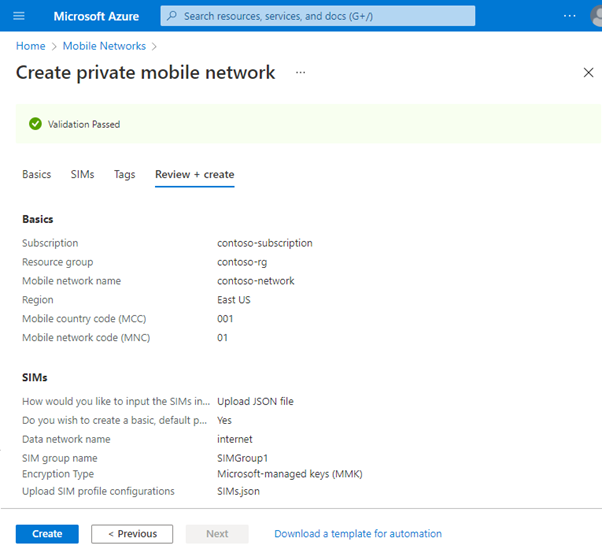
Task: Select the East US region value
Action: 234,300
